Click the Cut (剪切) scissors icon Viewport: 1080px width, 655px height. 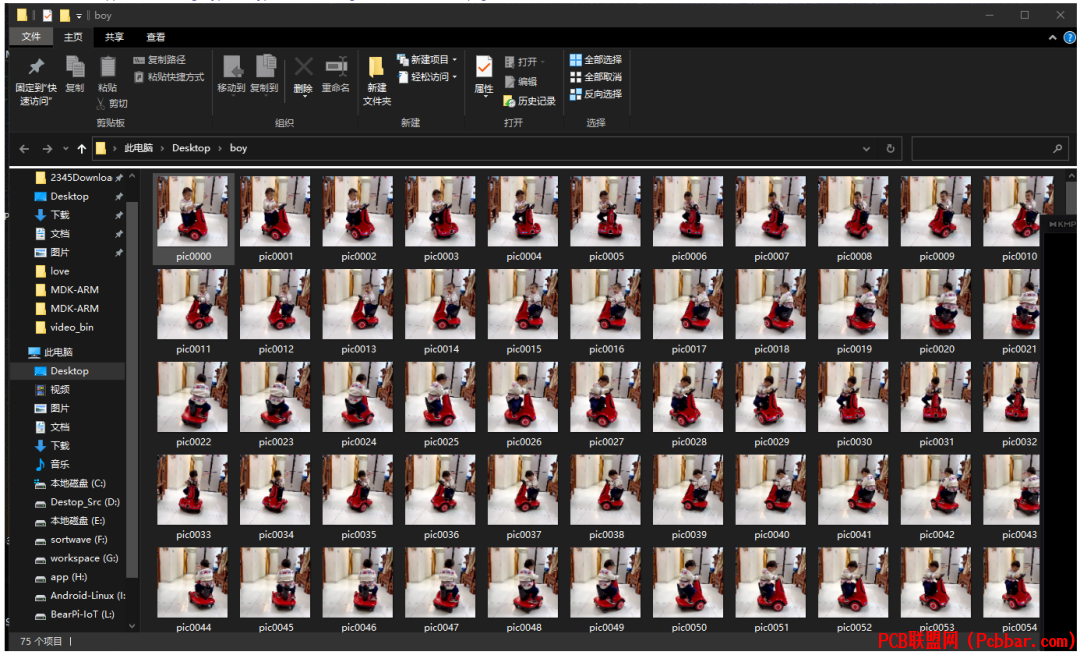[101, 103]
